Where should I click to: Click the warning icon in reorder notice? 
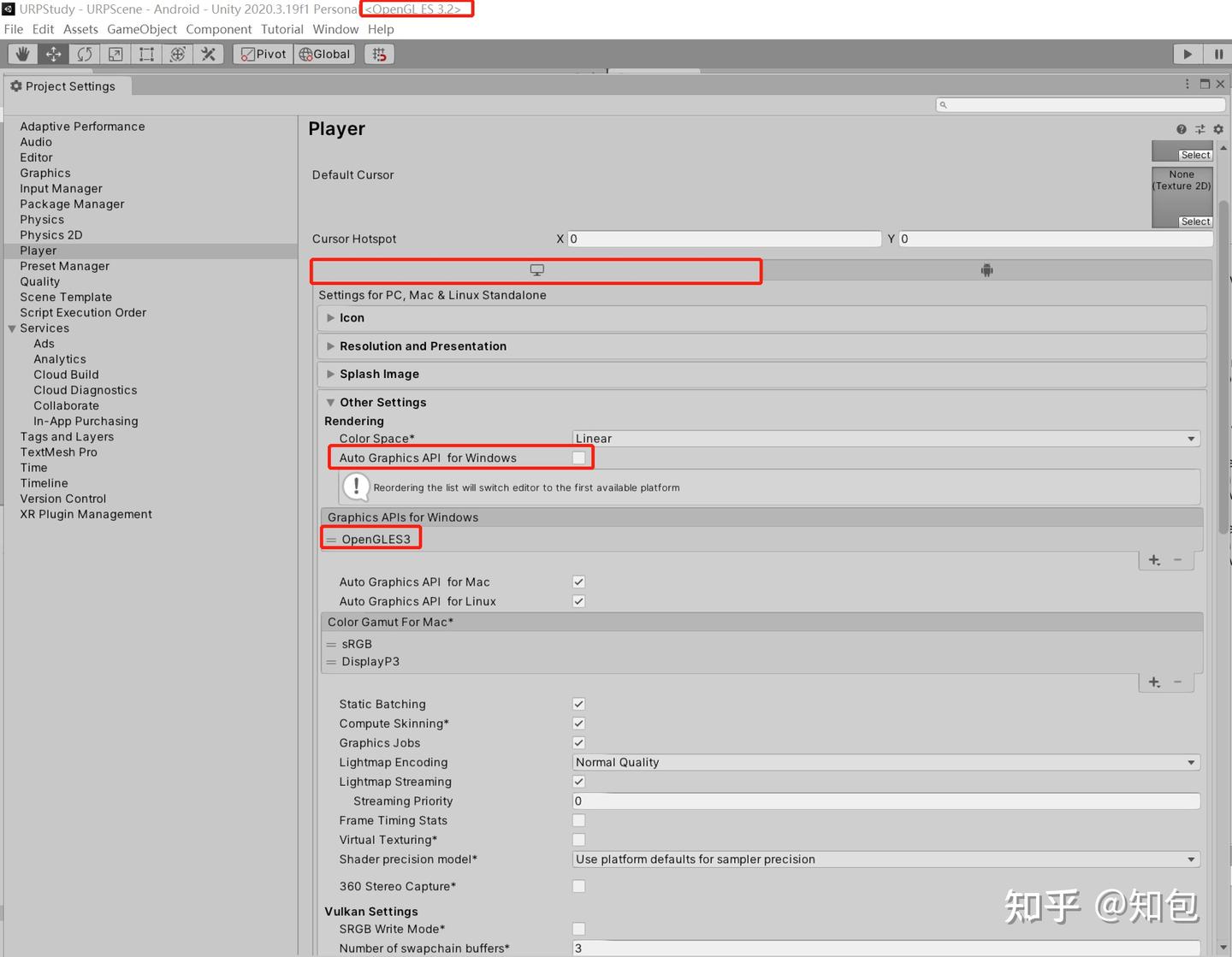pyautogui.click(x=356, y=487)
